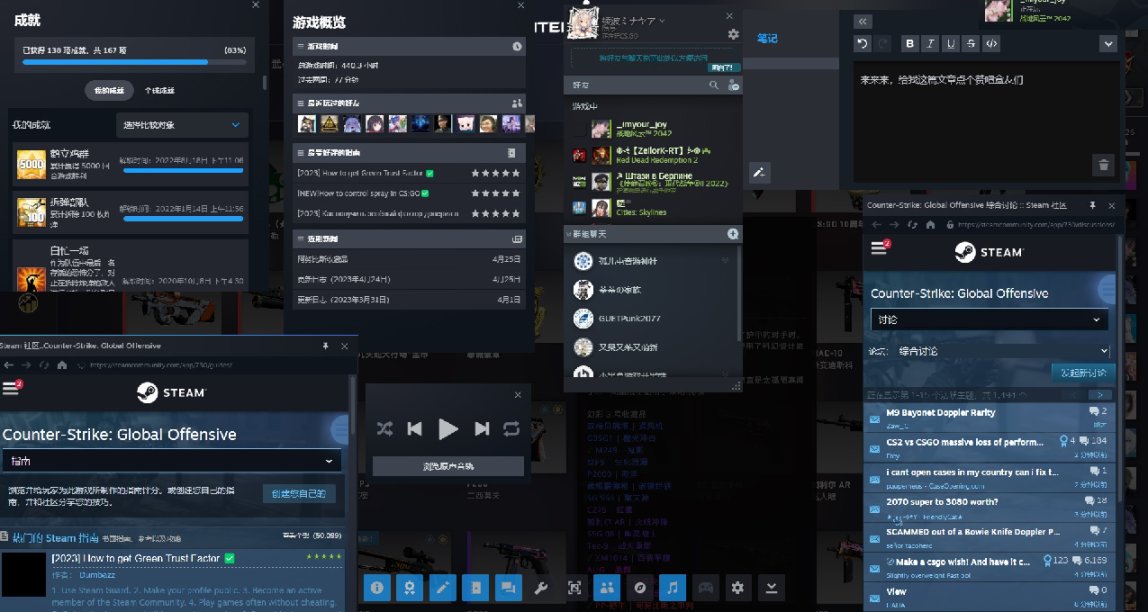Expand the chevron dropdown in notes toolbar
Image resolution: width=1148 pixels, height=612 pixels.
(1108, 44)
